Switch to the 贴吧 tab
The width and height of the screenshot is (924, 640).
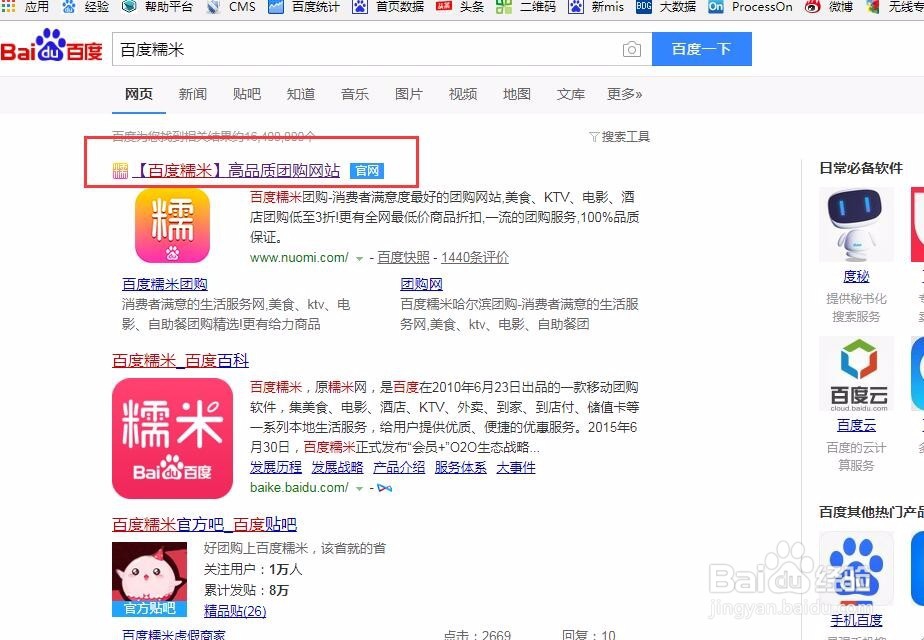pos(246,94)
